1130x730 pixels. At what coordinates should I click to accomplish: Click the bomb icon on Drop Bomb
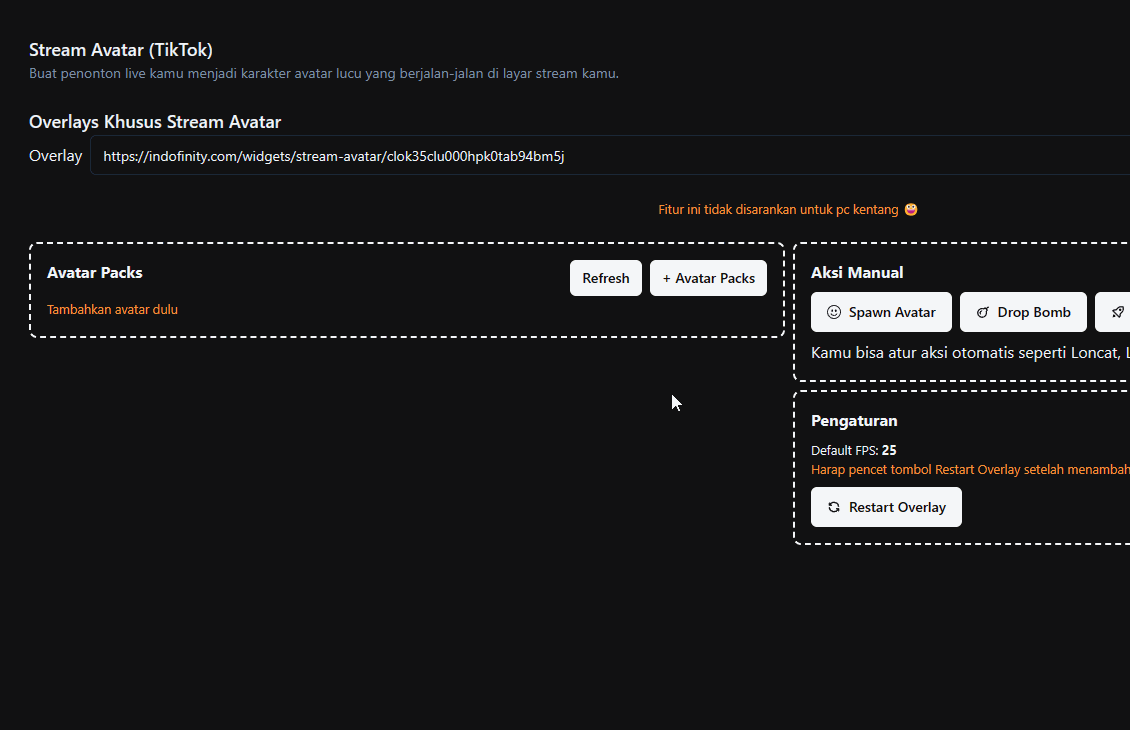[x=983, y=312]
